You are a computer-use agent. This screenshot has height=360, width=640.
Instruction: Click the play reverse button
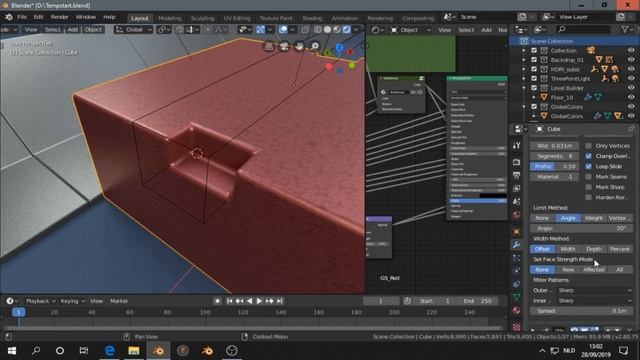pos(249,301)
